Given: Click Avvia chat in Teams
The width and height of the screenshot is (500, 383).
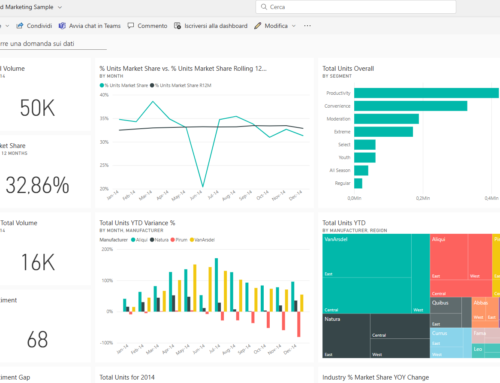Looking at the screenshot, I should (x=95, y=26).
